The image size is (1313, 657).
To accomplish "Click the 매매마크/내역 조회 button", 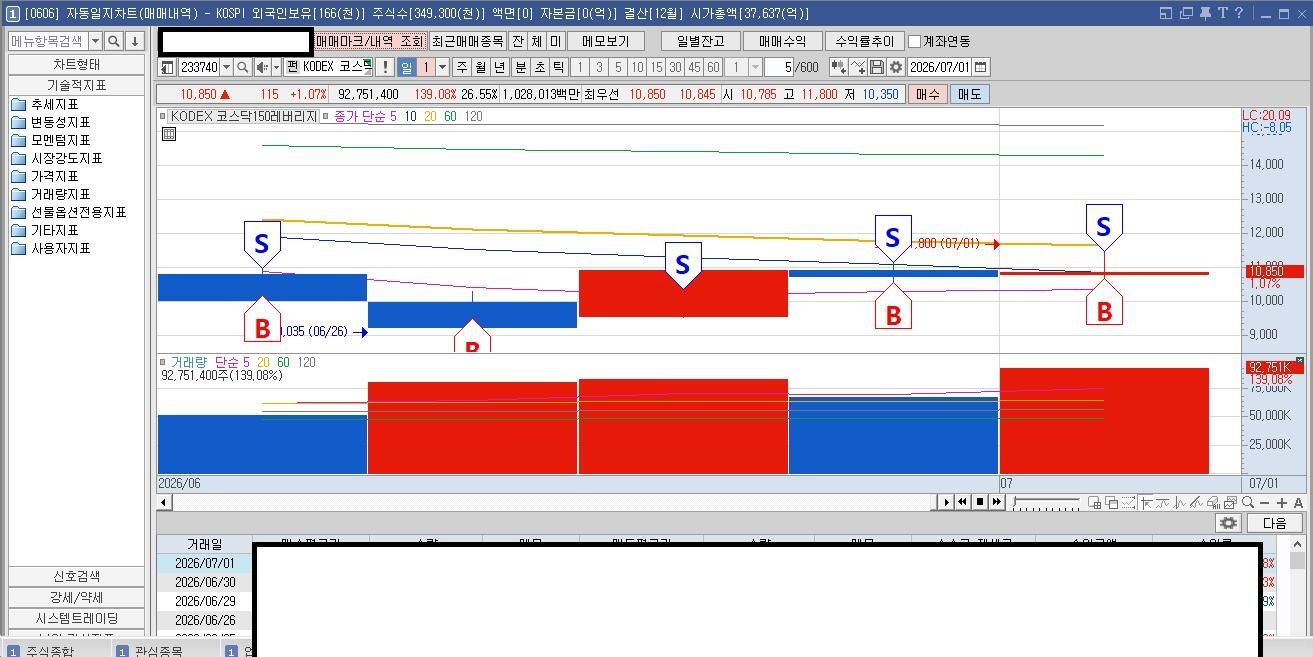I will pyautogui.click(x=370, y=41).
